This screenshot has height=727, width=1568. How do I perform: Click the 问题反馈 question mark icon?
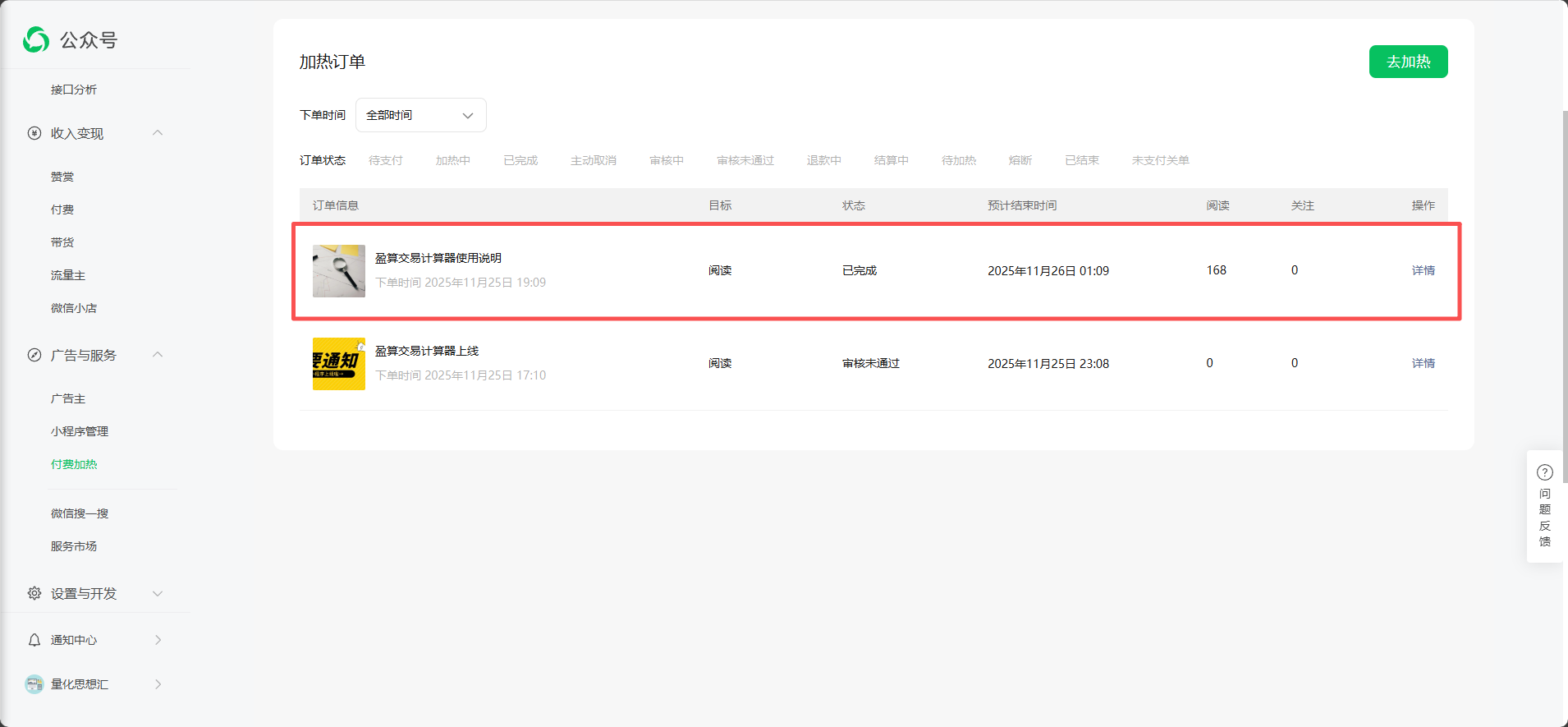coord(1544,472)
